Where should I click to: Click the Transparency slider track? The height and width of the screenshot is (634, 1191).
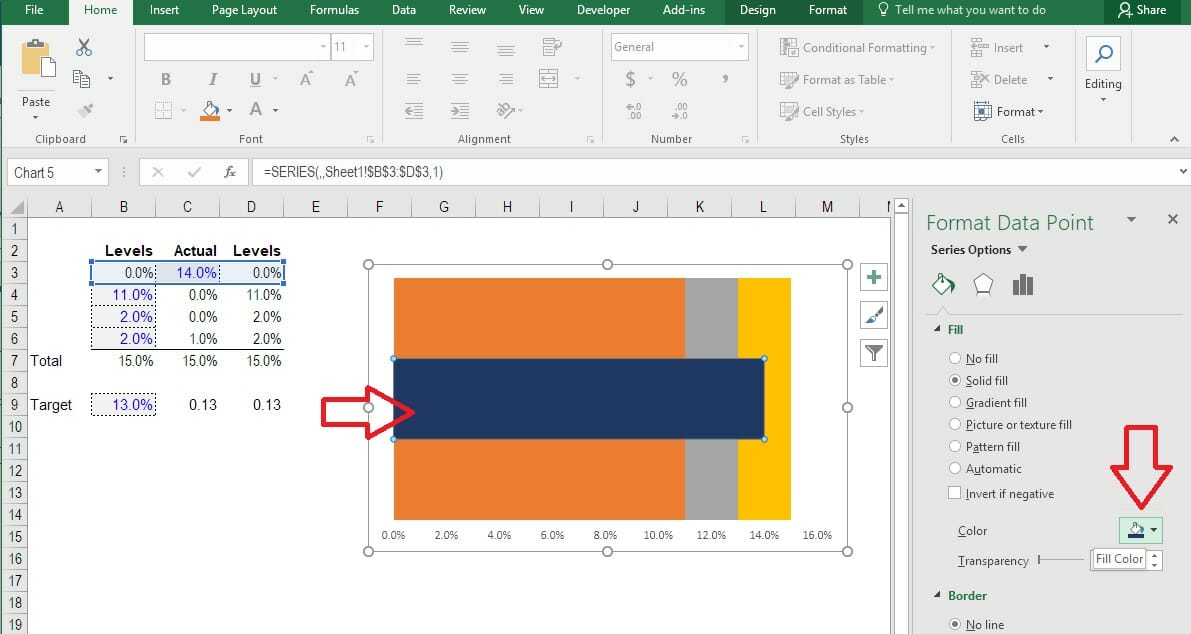(x=1061, y=560)
